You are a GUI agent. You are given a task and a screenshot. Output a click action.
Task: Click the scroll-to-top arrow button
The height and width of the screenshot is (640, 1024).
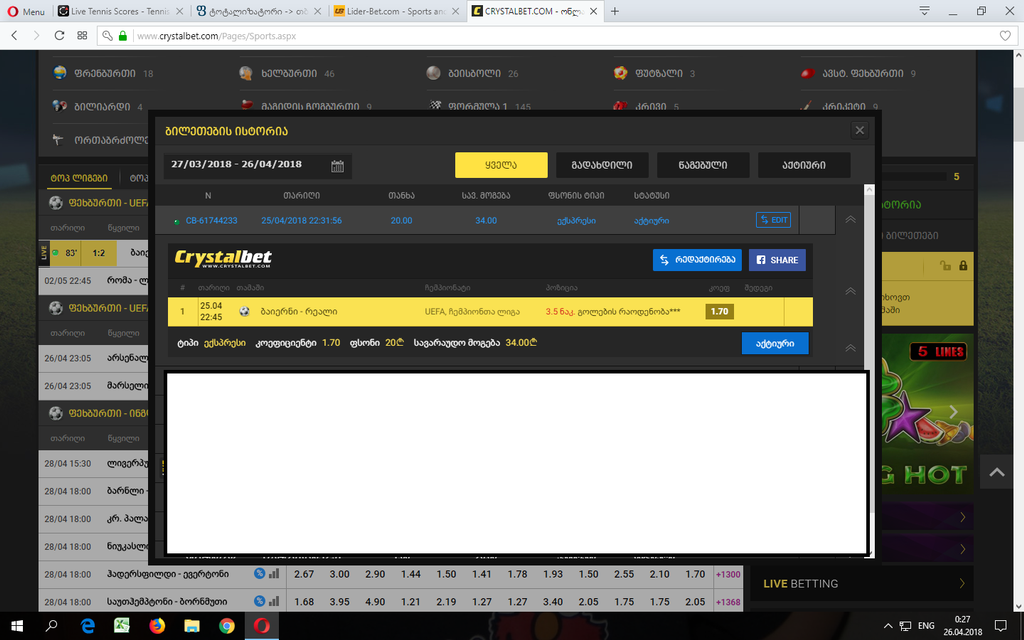pyautogui.click(x=997, y=472)
